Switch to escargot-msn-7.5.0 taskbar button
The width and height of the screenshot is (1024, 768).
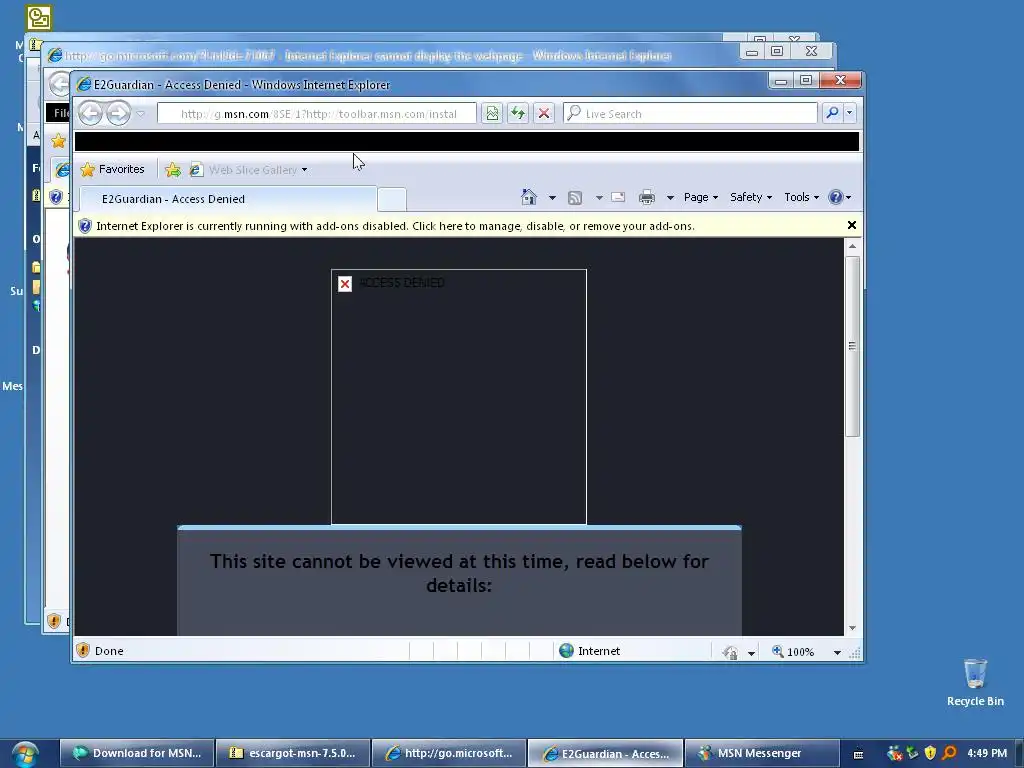[293, 753]
